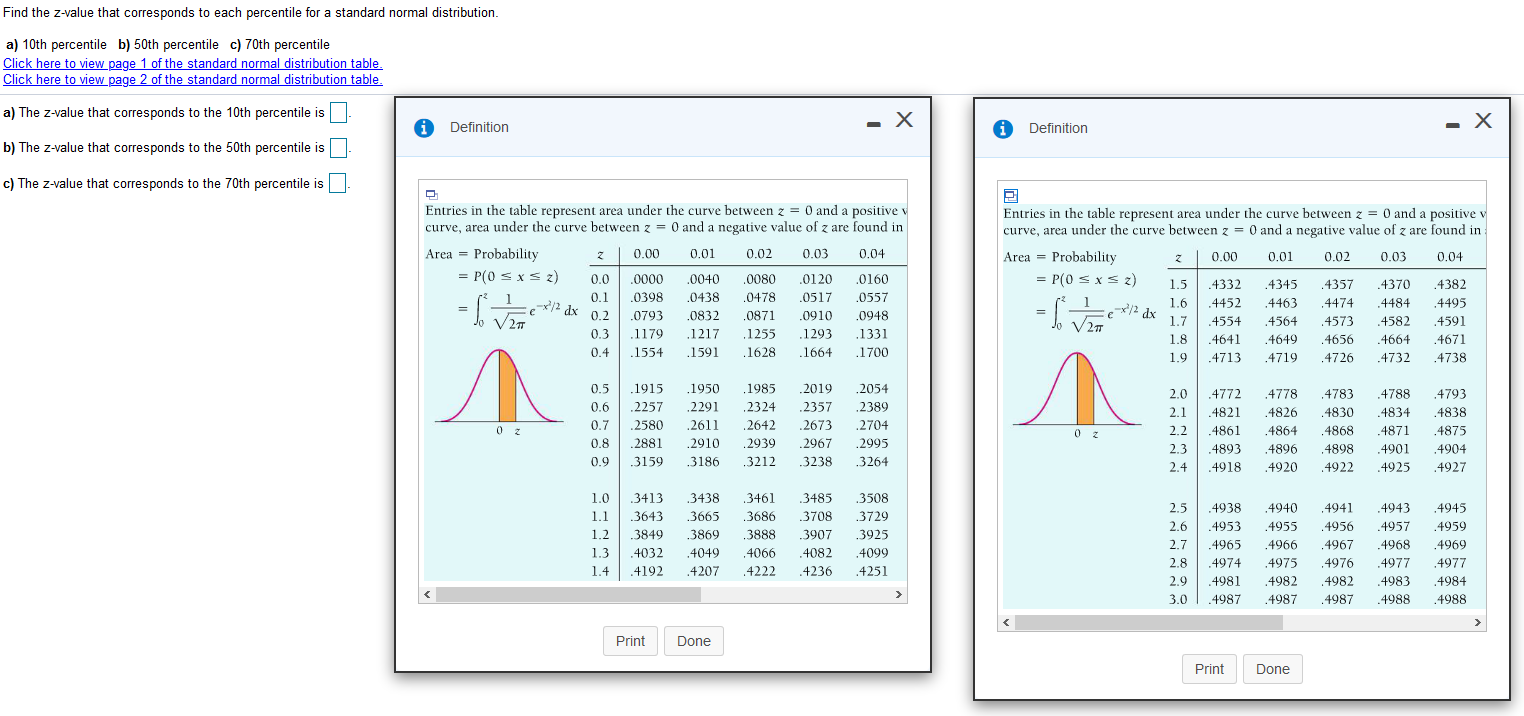The height and width of the screenshot is (716, 1524).
Task: Close the right Definition window
Action: pyautogui.click(x=1481, y=119)
